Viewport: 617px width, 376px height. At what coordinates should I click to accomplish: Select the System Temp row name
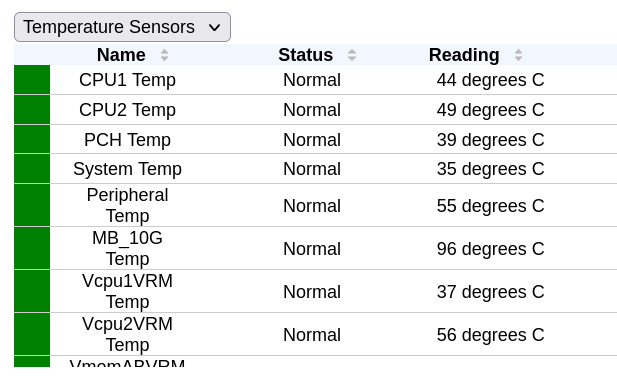pos(127,169)
